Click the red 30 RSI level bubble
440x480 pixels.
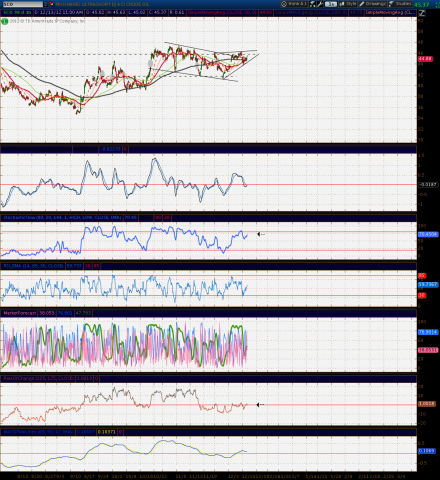click(x=422, y=295)
